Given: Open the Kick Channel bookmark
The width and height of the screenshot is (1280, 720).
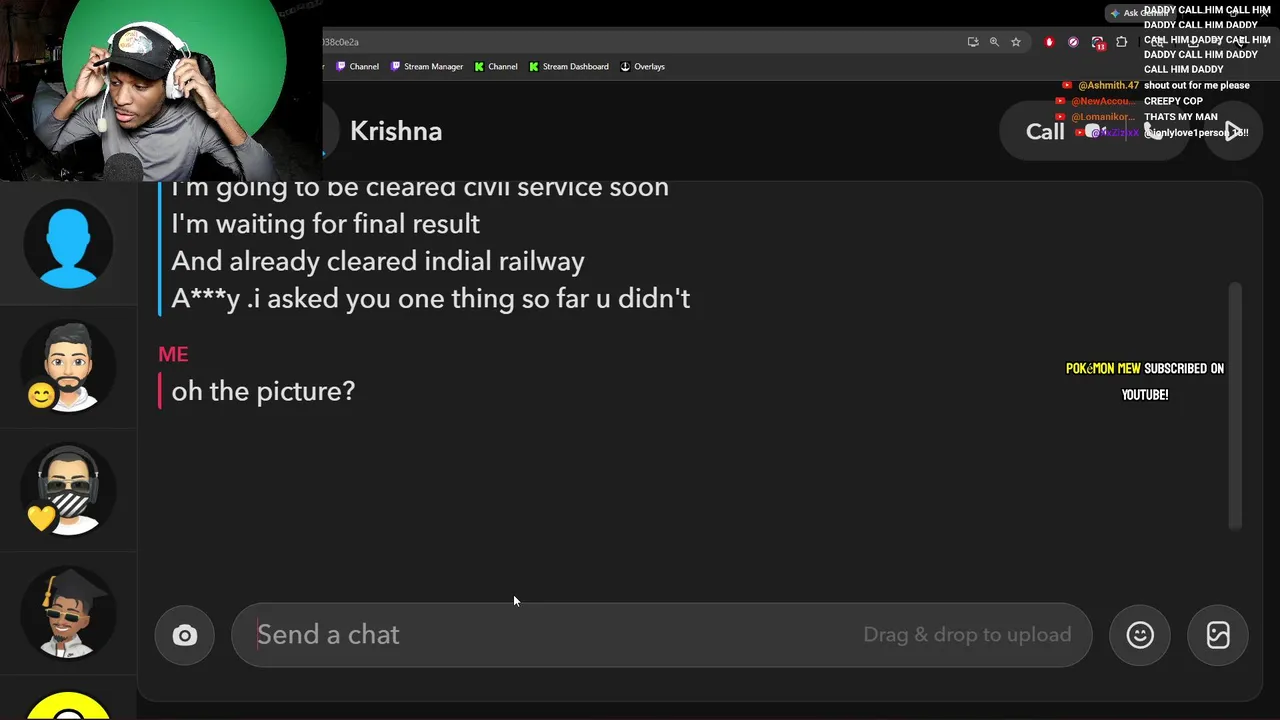Looking at the screenshot, I should pyautogui.click(x=496, y=67).
